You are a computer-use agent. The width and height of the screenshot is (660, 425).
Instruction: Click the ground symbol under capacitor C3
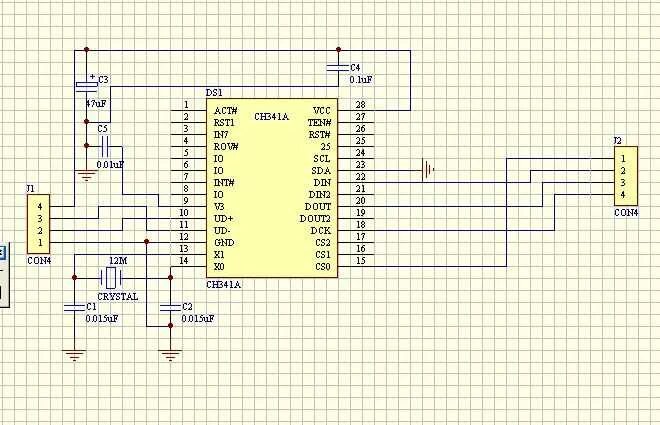[86, 175]
